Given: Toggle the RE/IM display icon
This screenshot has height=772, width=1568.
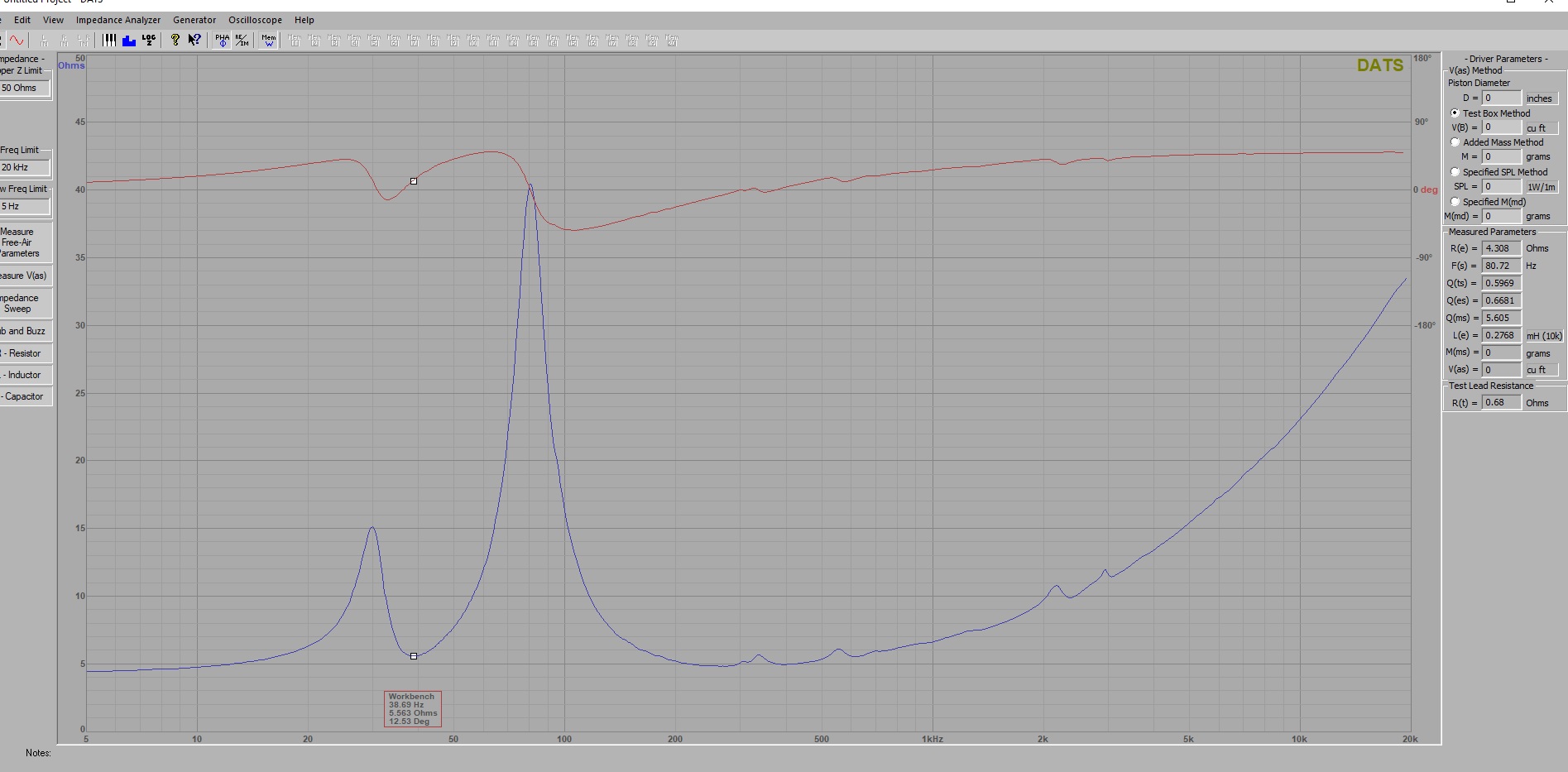Looking at the screenshot, I should point(242,40).
